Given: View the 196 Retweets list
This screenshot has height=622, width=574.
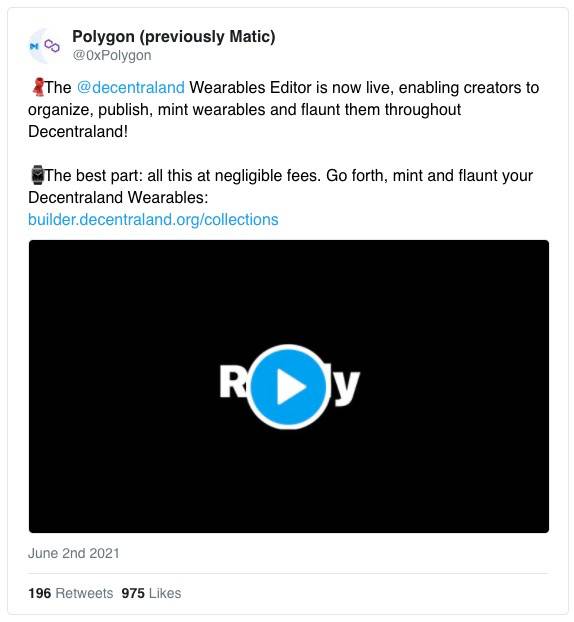Looking at the screenshot, I should tap(71, 593).
